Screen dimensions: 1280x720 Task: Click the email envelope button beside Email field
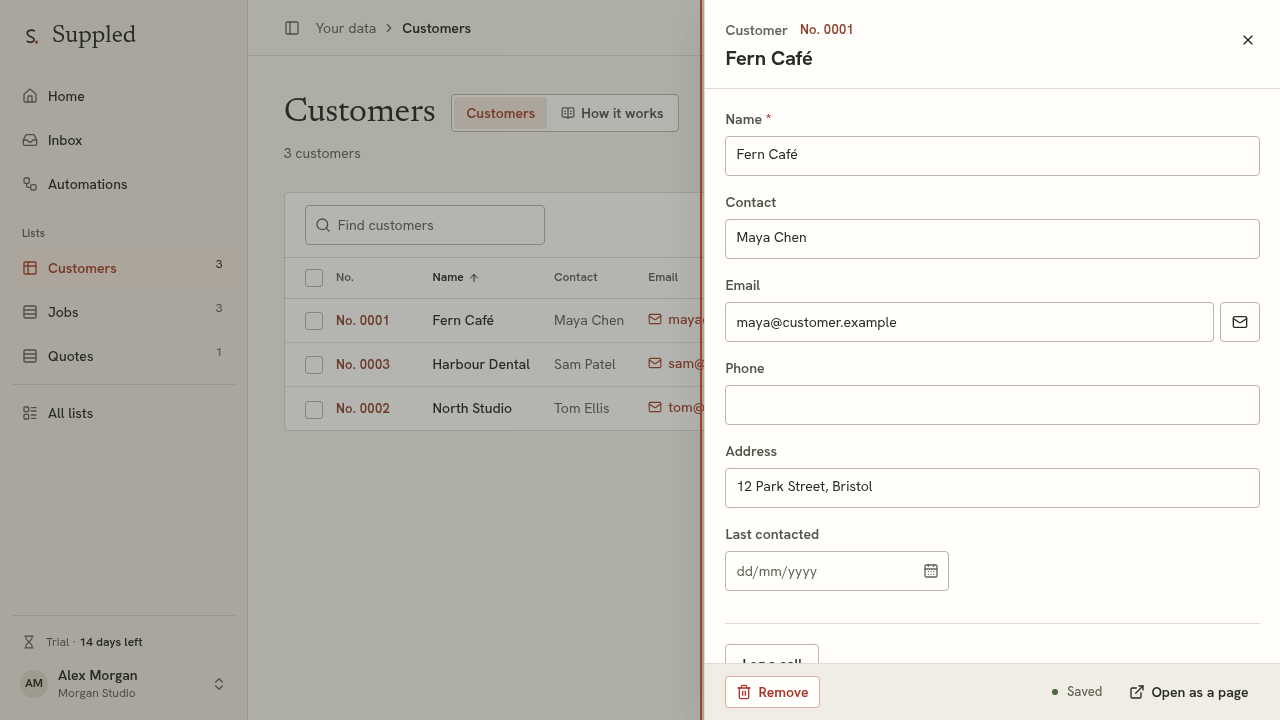point(1240,322)
